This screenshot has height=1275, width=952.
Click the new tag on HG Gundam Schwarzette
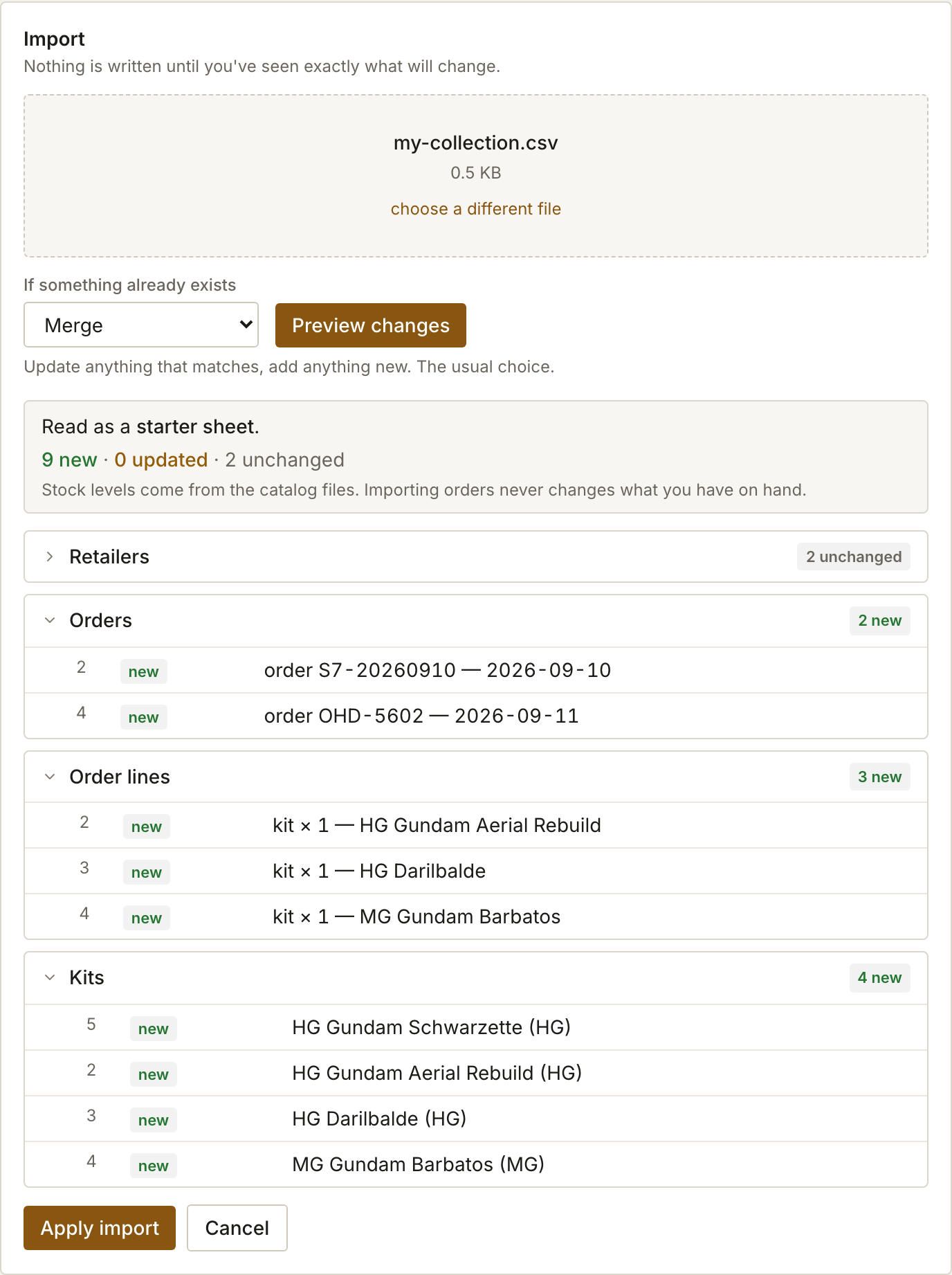[154, 1029]
